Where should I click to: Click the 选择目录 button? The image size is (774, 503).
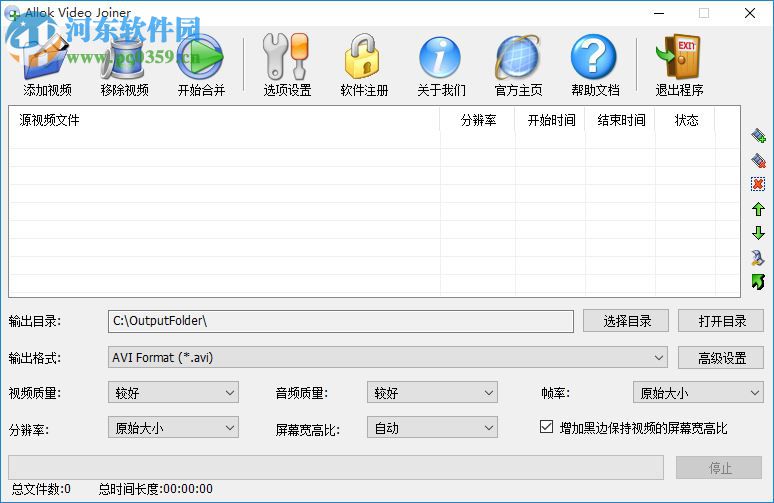click(626, 321)
